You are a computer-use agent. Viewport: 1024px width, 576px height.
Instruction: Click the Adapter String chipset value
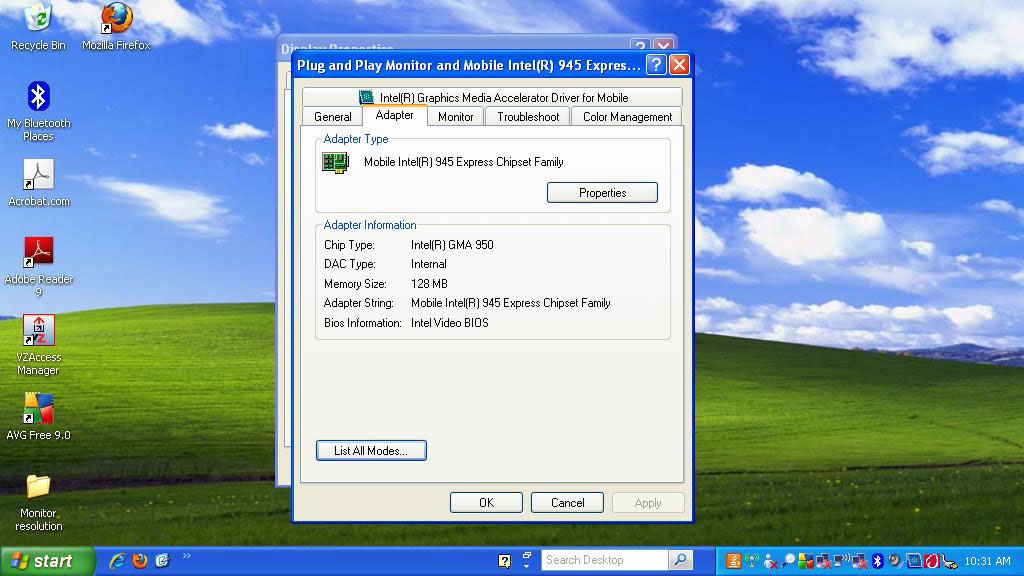[x=511, y=303]
